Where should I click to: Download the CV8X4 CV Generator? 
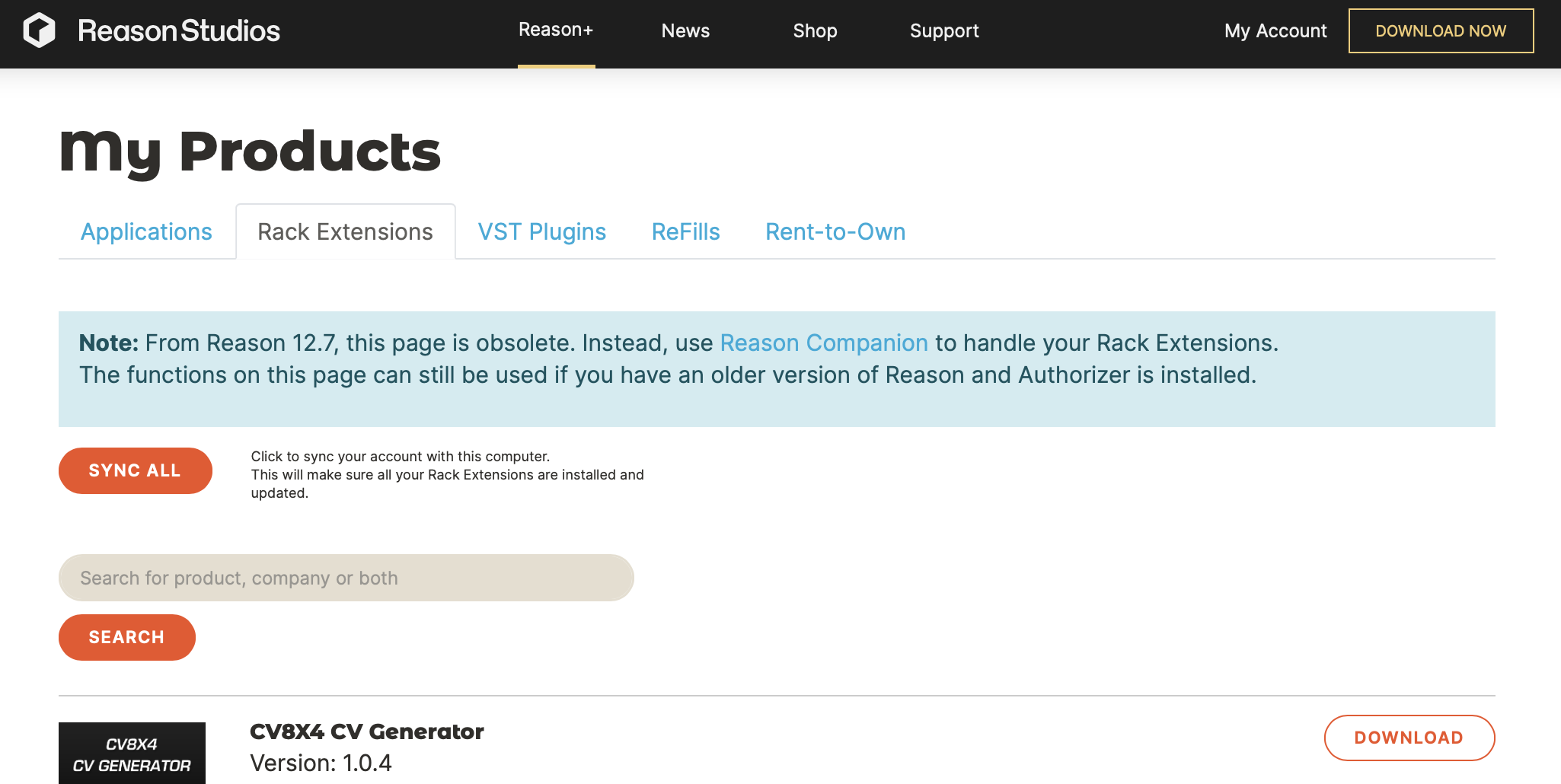(1409, 738)
